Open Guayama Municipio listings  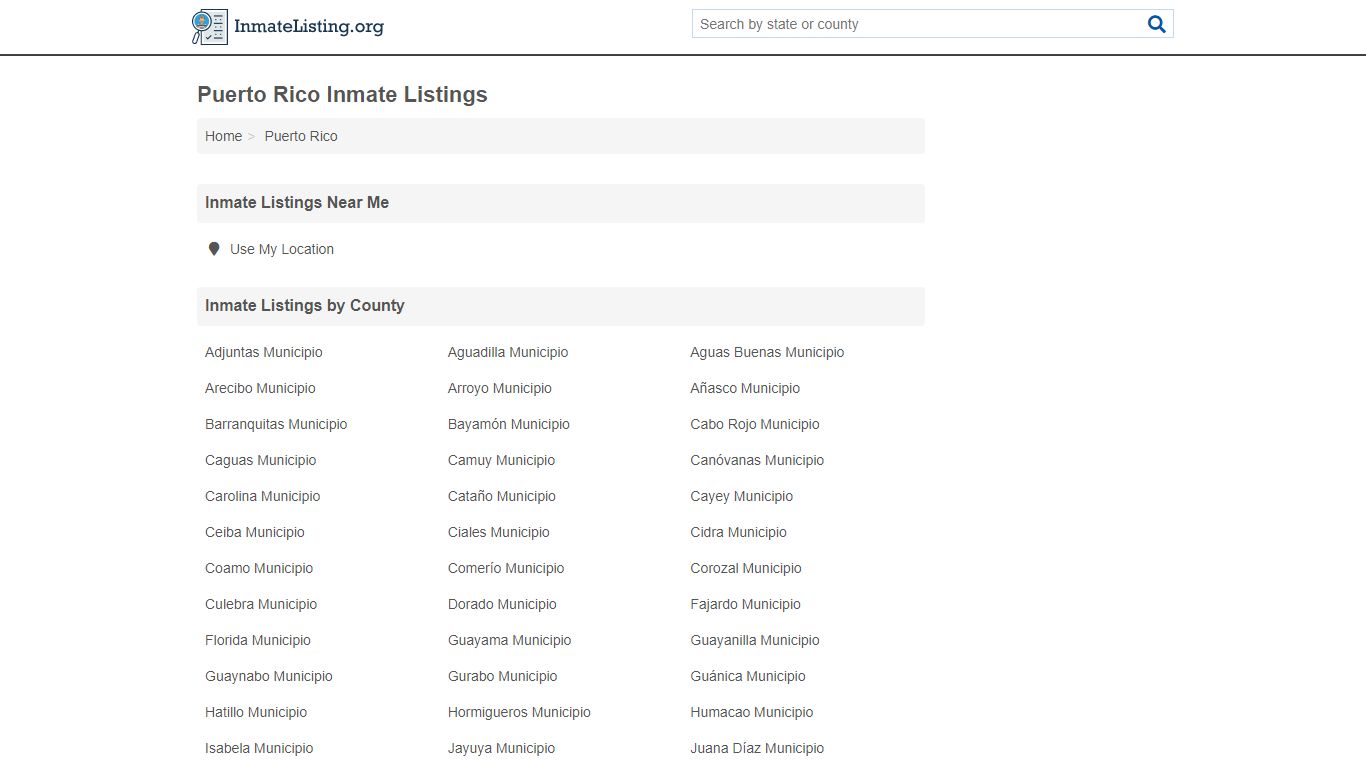510,640
